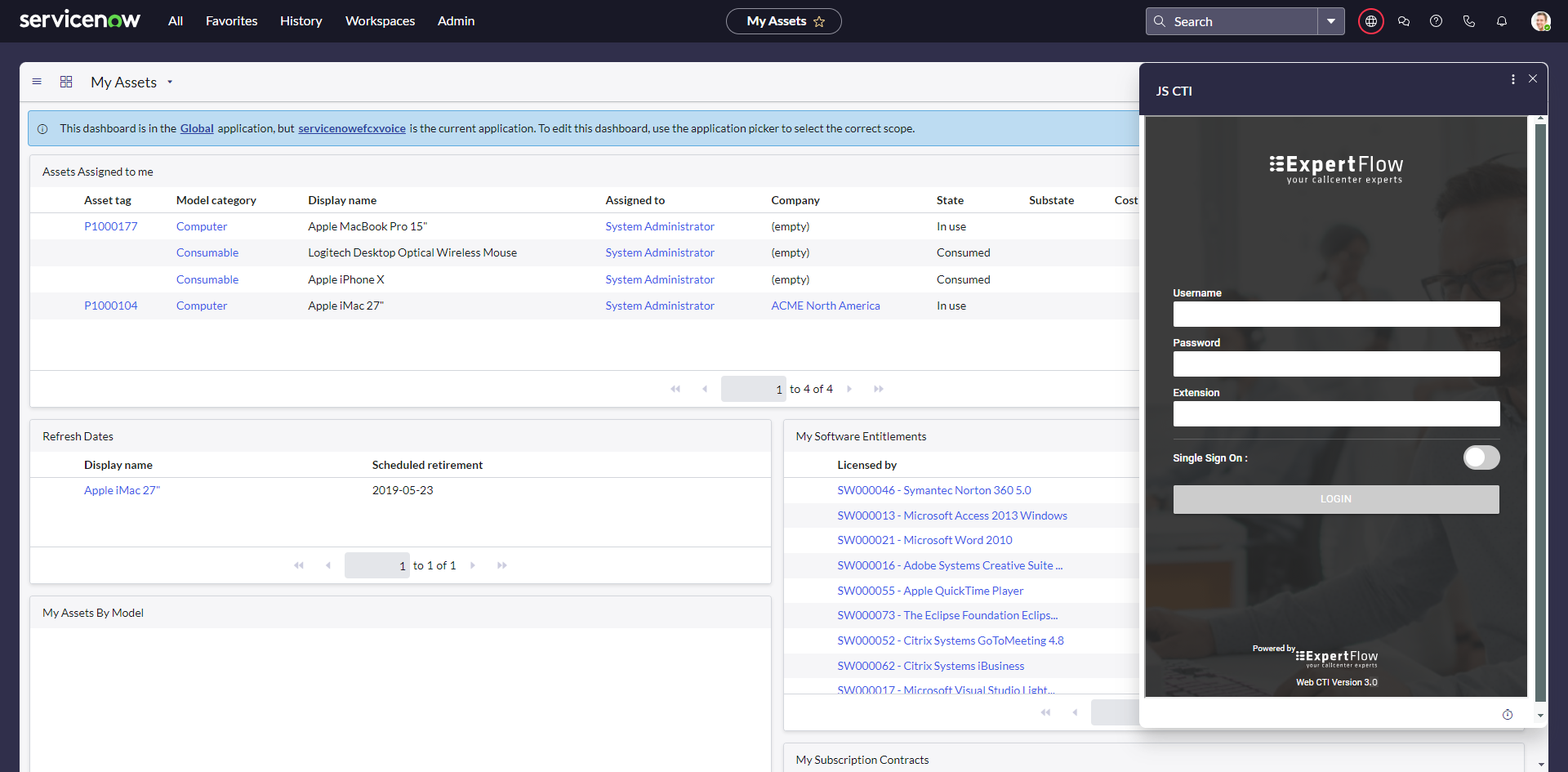Open the JS CTI three-dot options menu
This screenshot has width=1568, height=772.
pos(1512,79)
